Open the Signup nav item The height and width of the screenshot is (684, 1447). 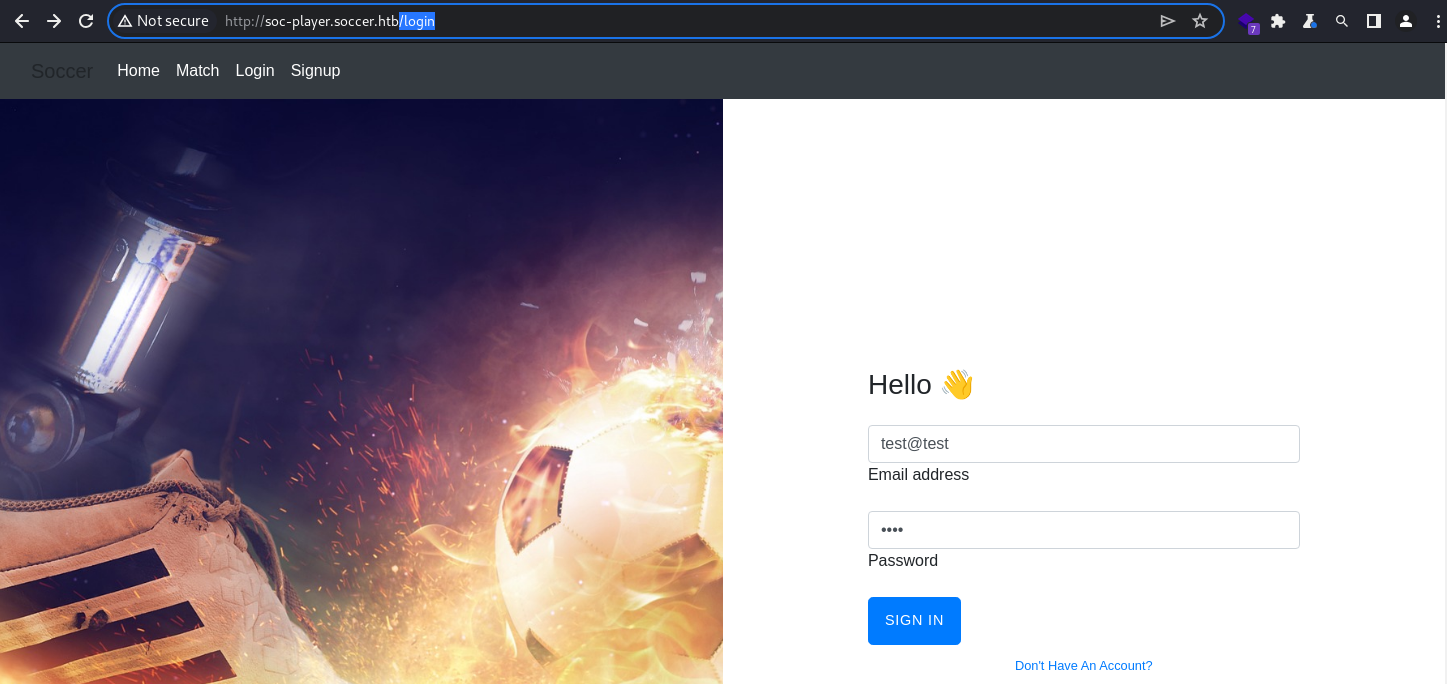[x=316, y=70]
